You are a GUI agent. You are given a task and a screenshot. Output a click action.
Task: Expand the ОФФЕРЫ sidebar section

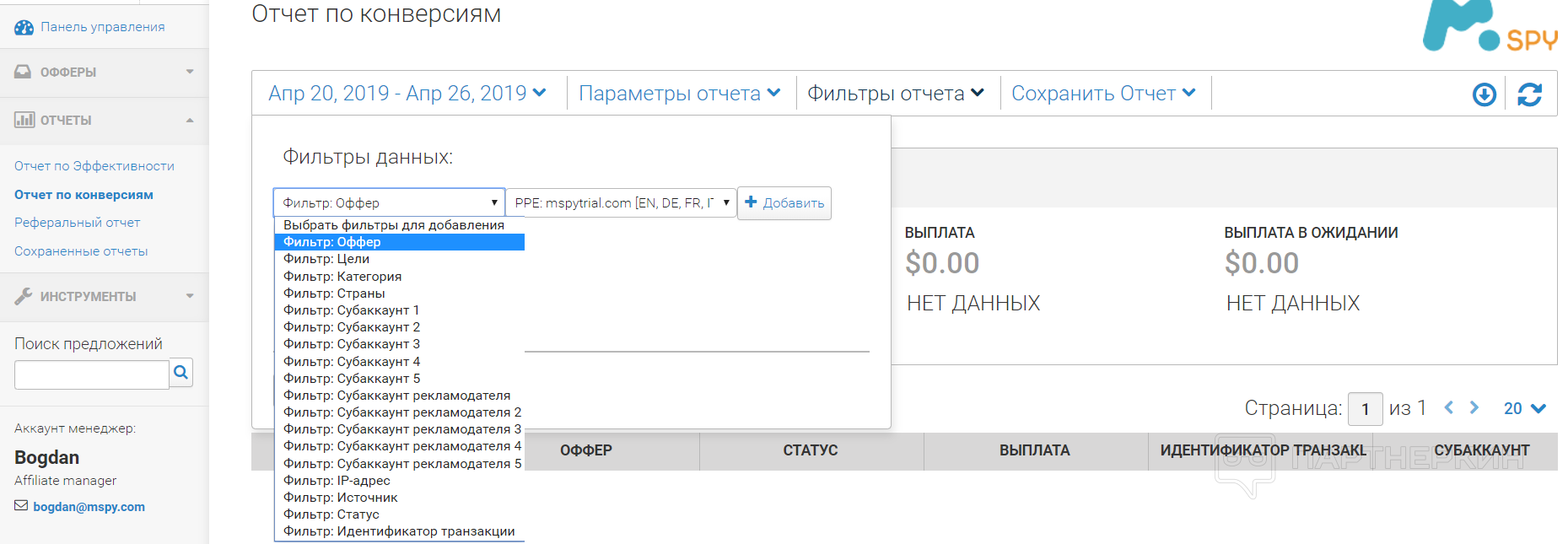(104, 73)
